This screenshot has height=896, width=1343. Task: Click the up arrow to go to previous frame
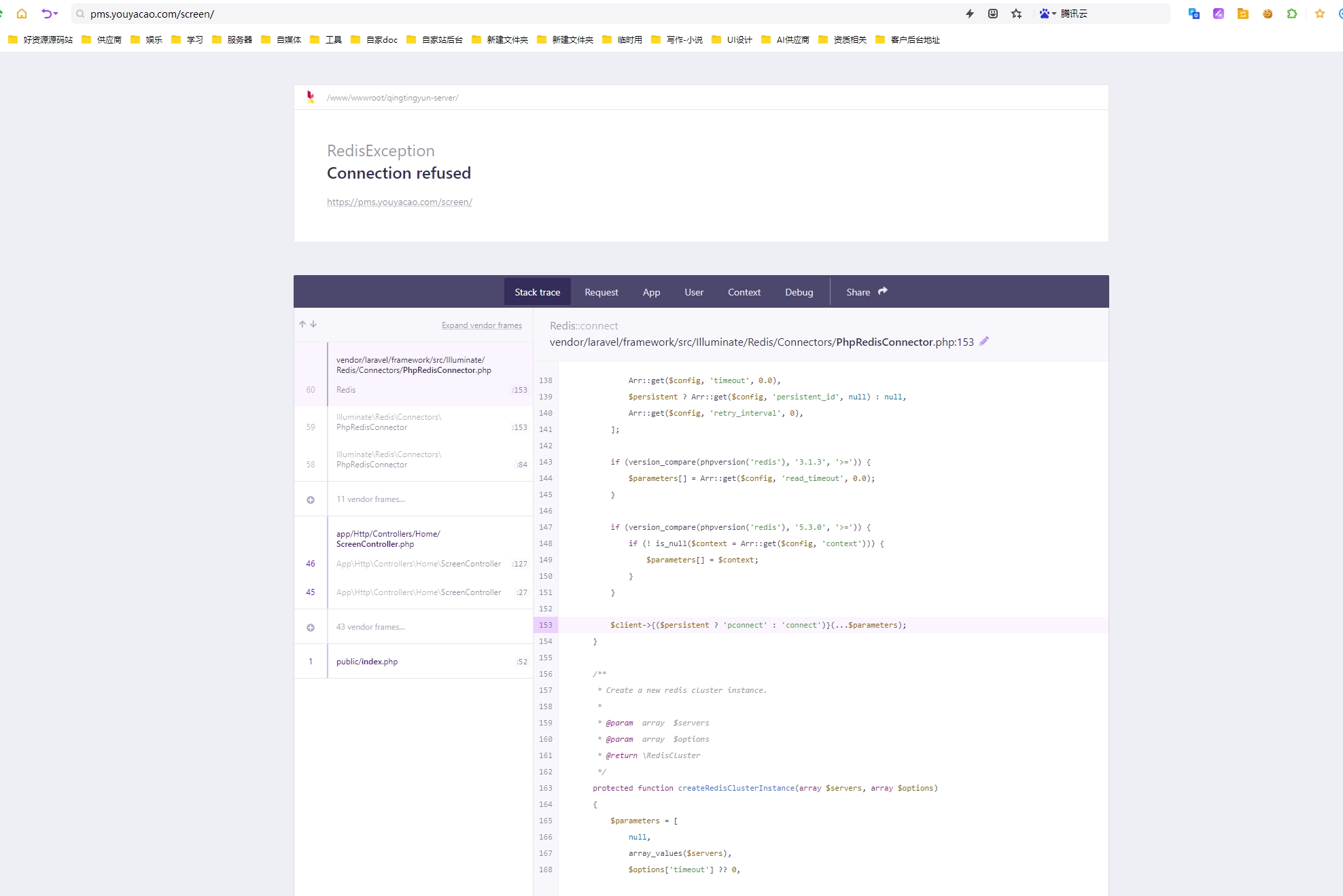pyautogui.click(x=302, y=324)
